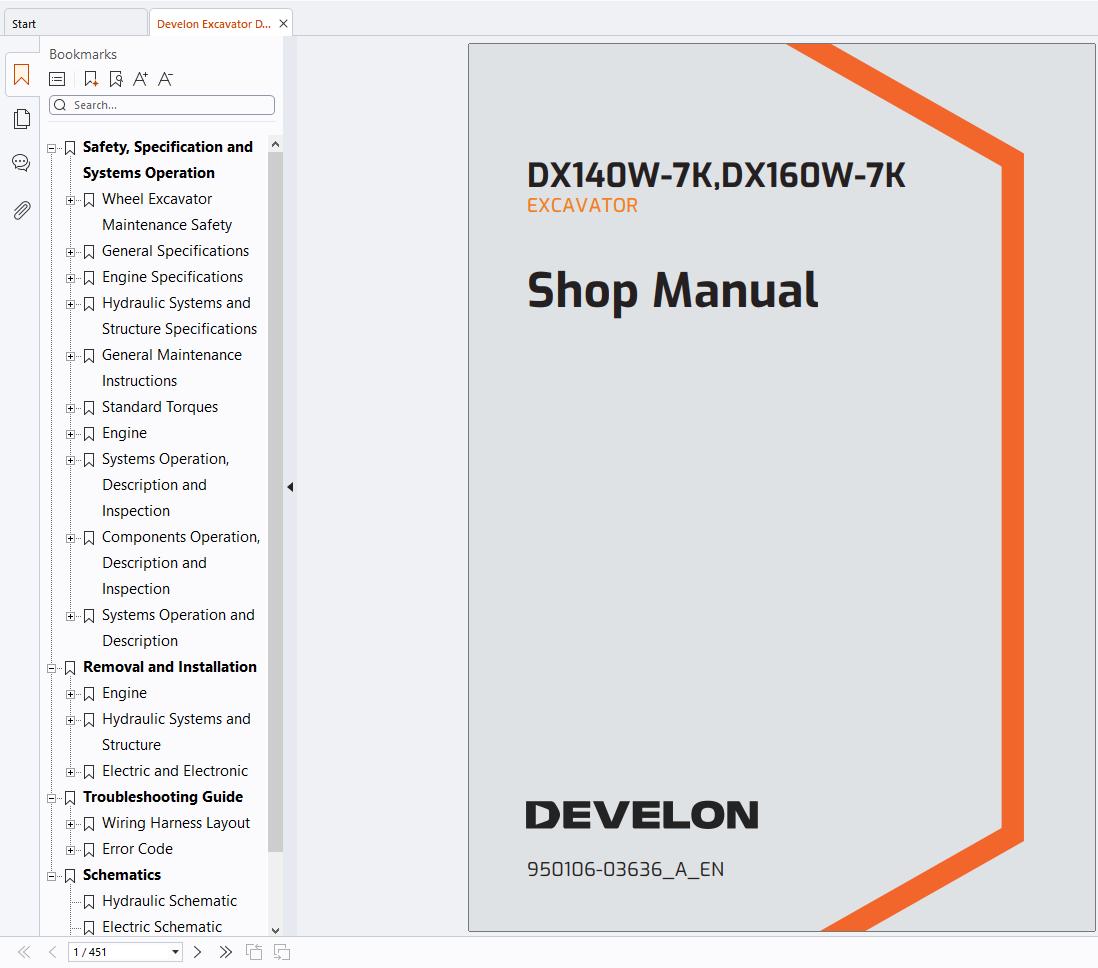
Task: Click the bookmarks Search field
Action: tap(162, 105)
